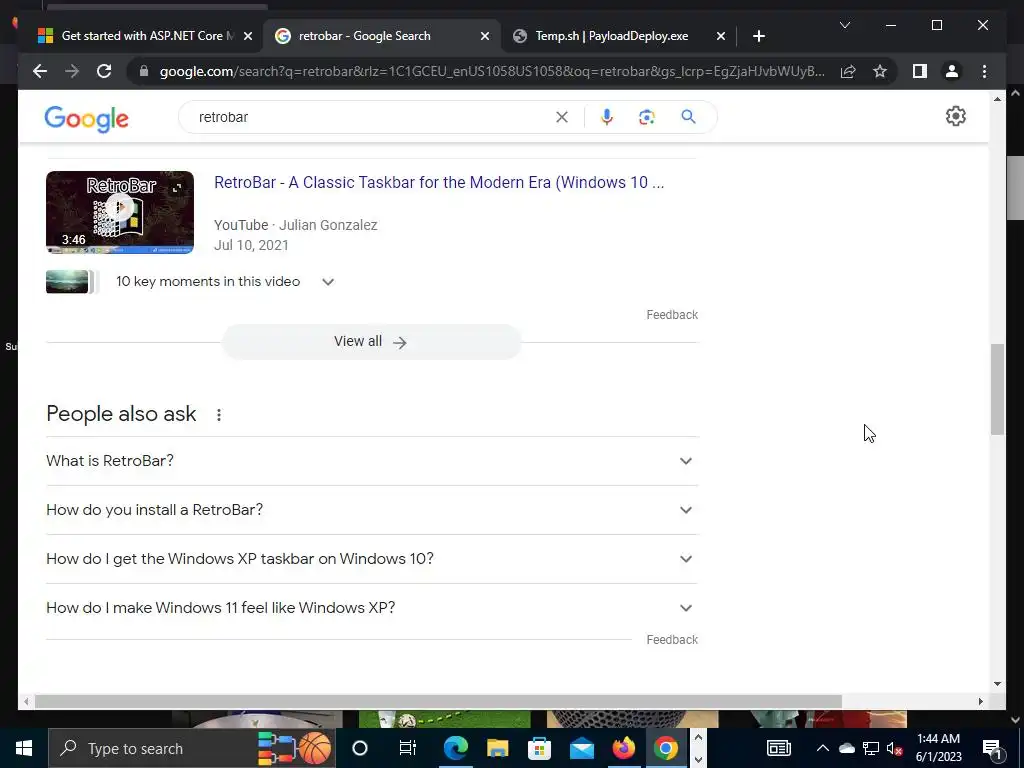Screen dimensions: 1024x768
Task: Click in the retrobar search box
Action: pyautogui.click(x=372, y=117)
